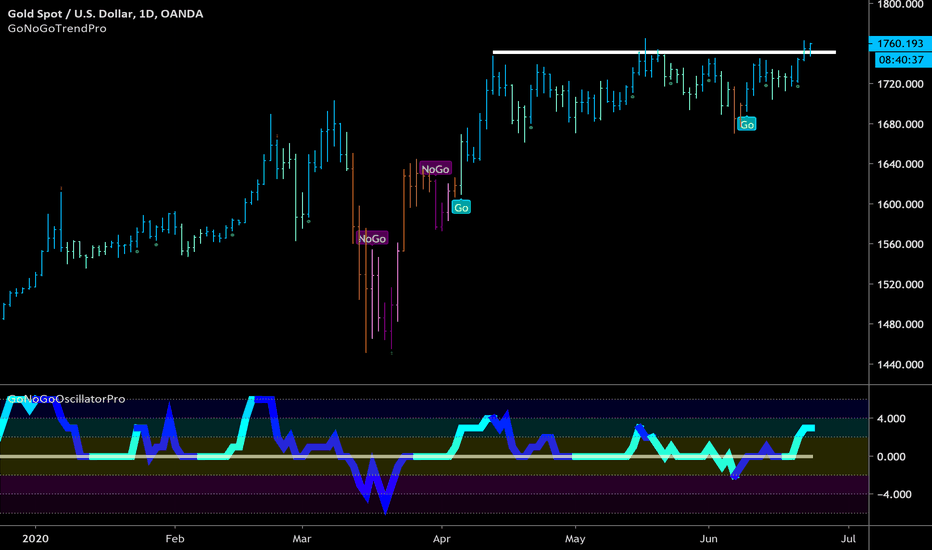Click the Jul date axis label
Screen dimensions: 932x550
pyautogui.click(x=848, y=539)
